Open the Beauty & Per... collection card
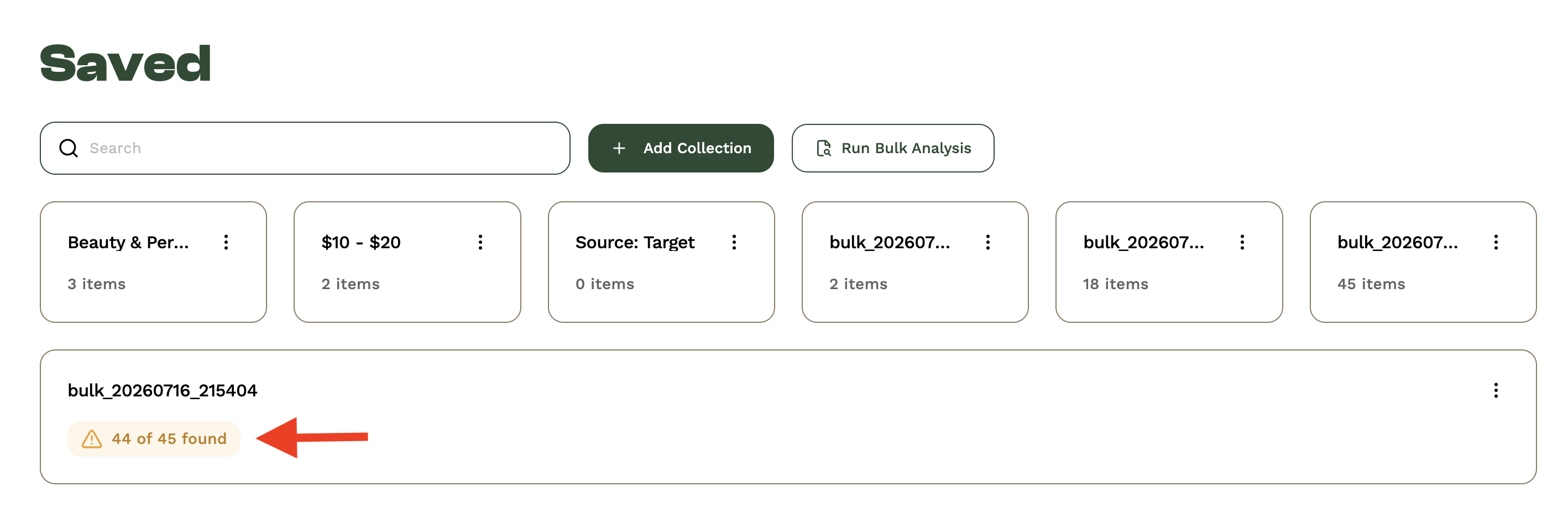Viewport: 1568px width, 523px height. 153,262
